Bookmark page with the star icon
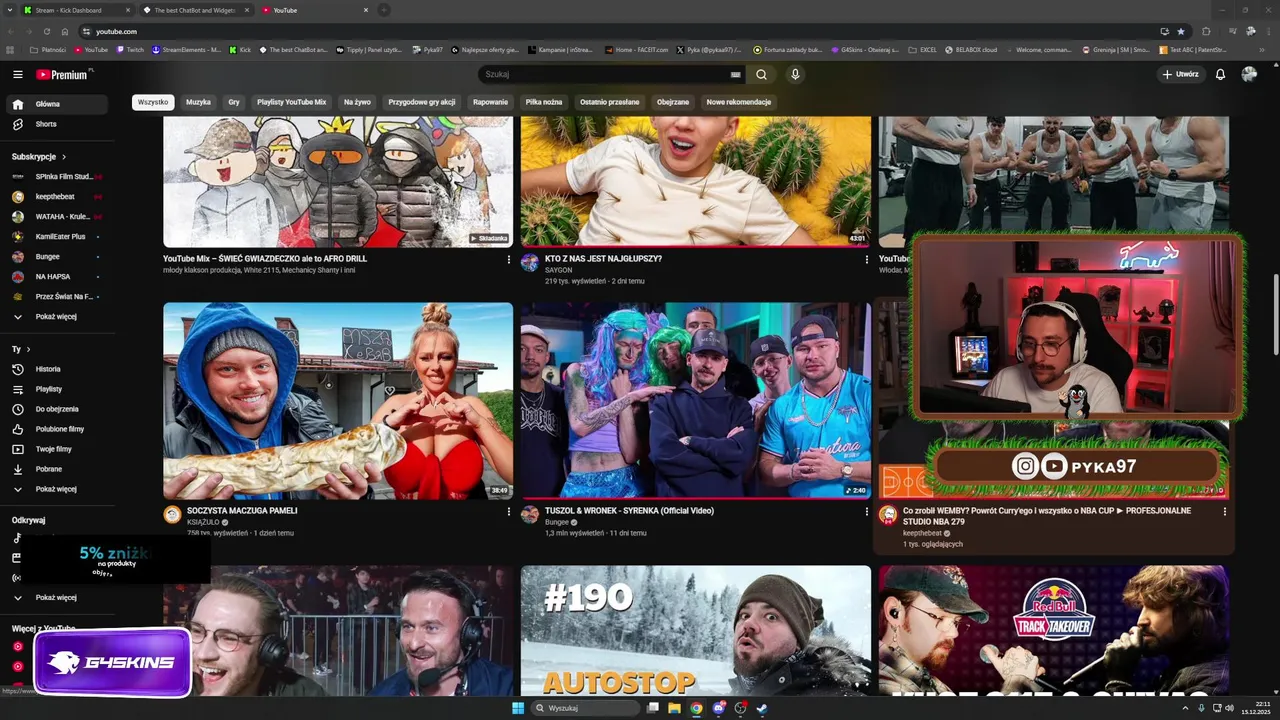The image size is (1280, 720). [x=1181, y=31]
